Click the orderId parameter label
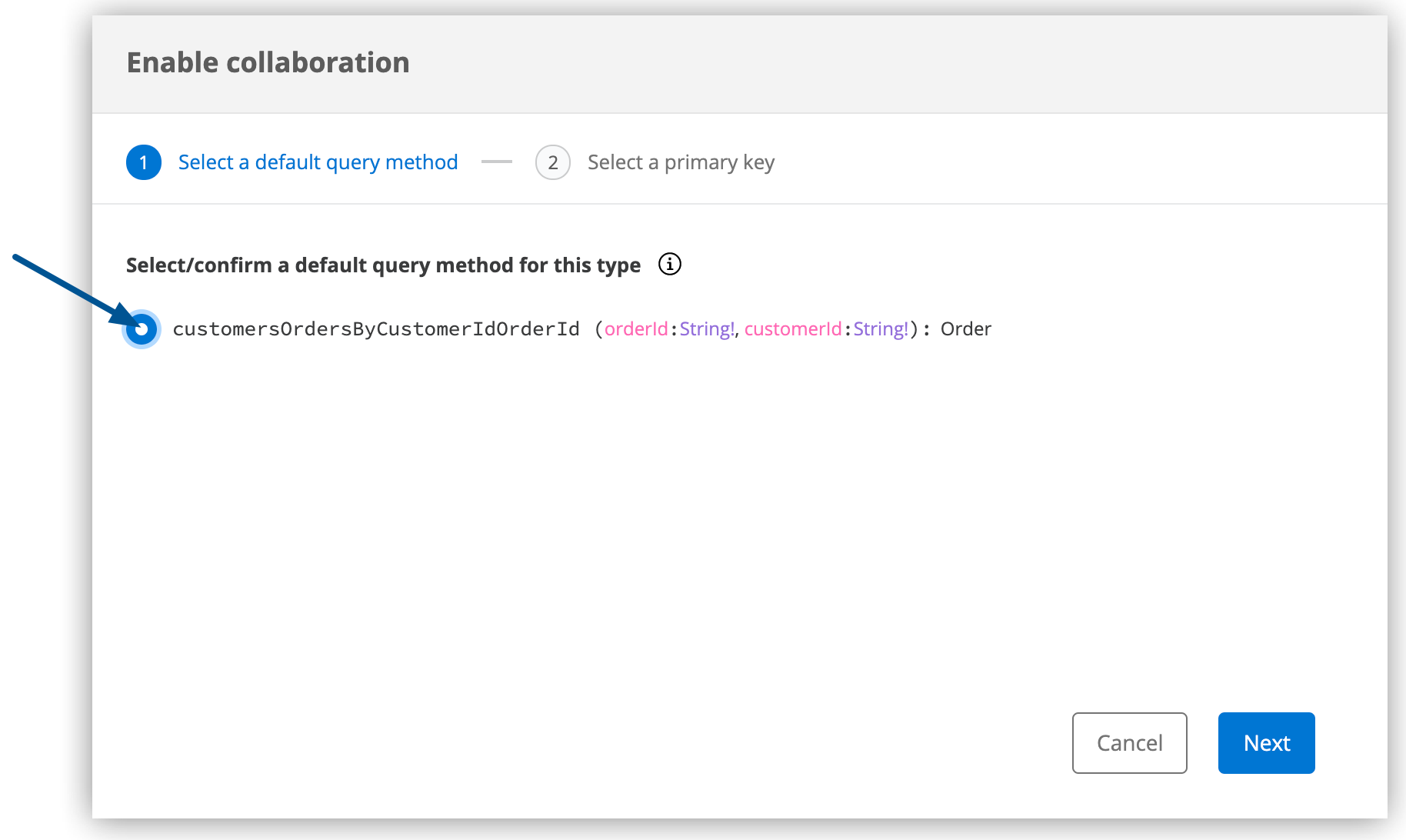The image size is (1406, 840). point(635,328)
